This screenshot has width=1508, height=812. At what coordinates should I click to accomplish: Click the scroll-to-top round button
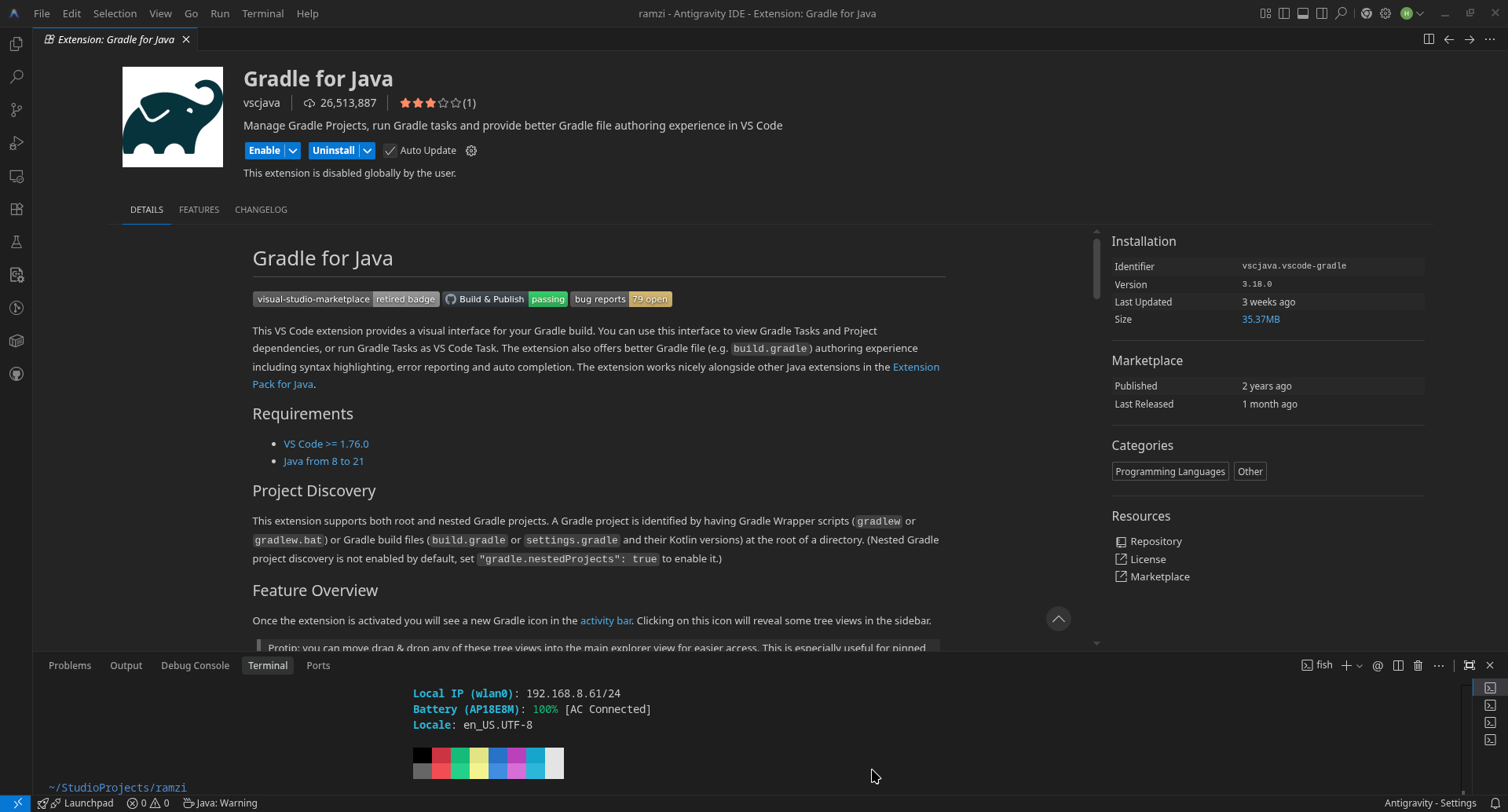coord(1059,619)
